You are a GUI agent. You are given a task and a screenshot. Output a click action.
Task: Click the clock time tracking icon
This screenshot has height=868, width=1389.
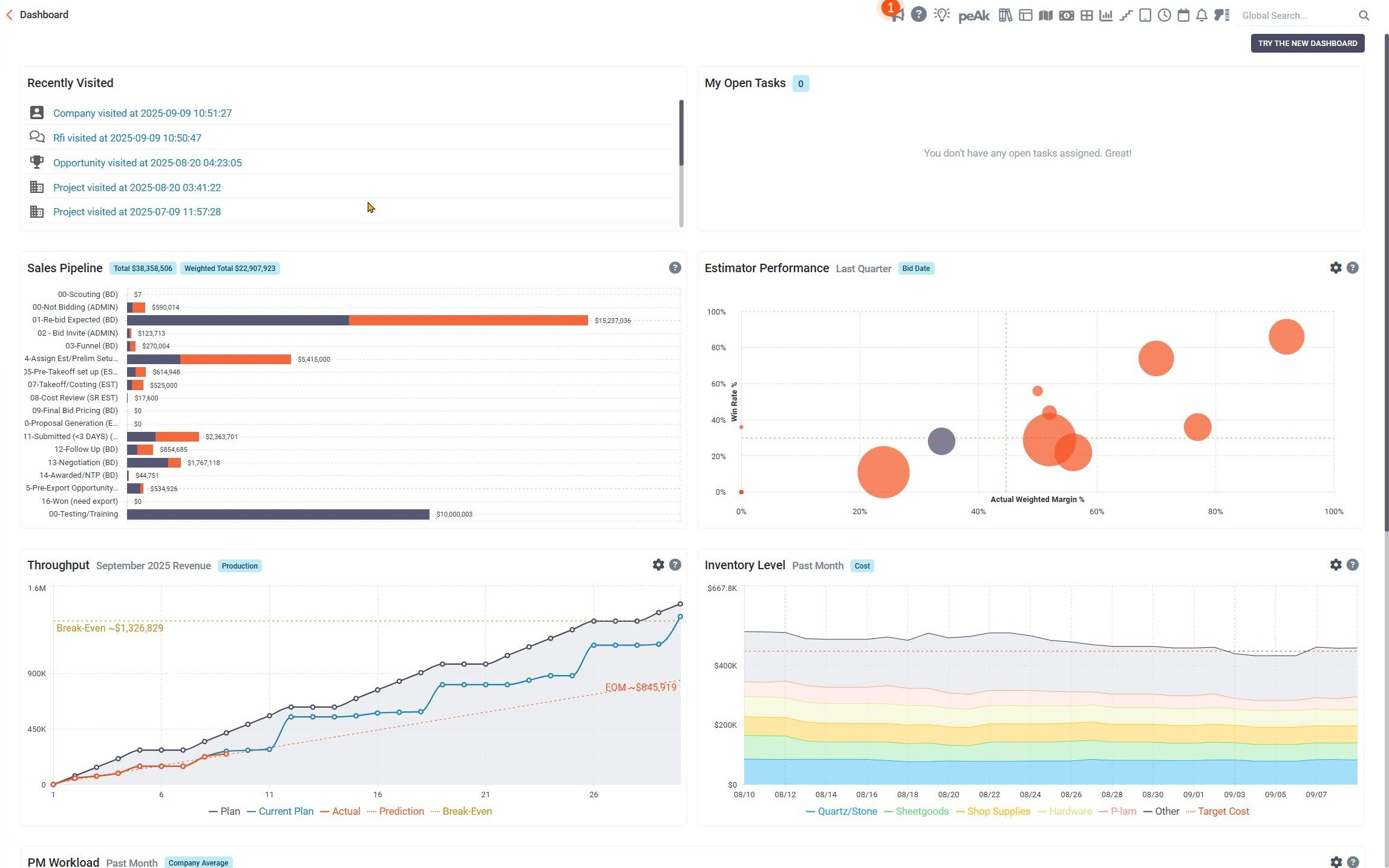pos(1164,15)
